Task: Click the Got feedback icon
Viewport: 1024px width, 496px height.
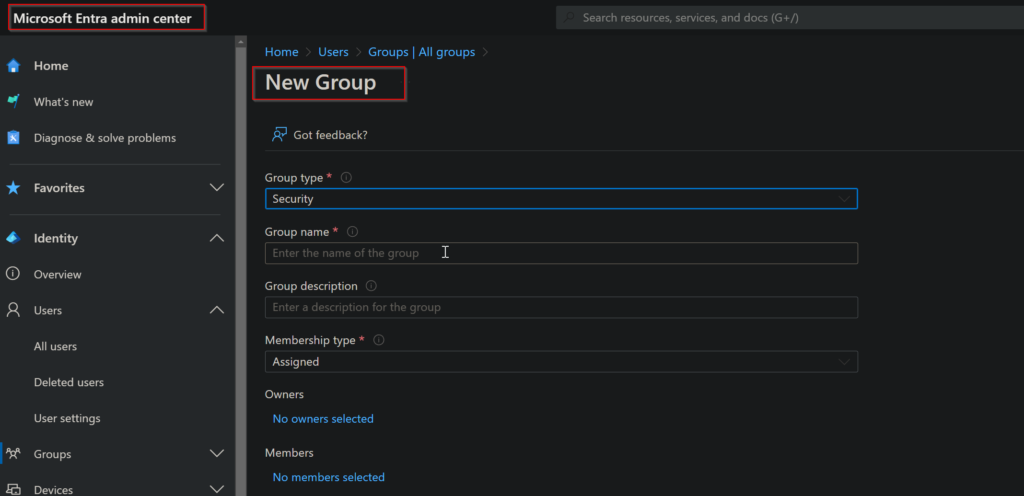Action: click(280, 135)
